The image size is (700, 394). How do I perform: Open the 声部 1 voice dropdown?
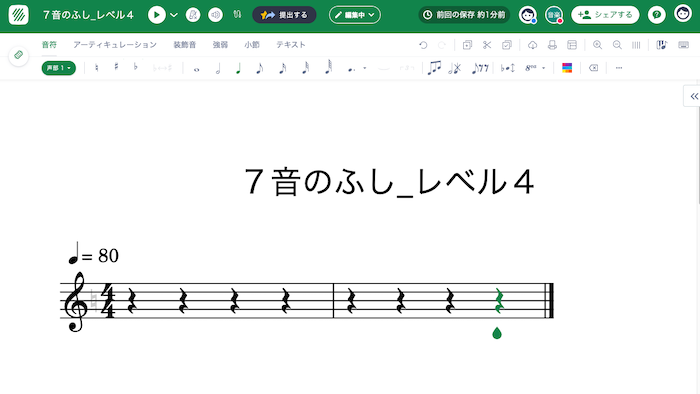[58, 68]
